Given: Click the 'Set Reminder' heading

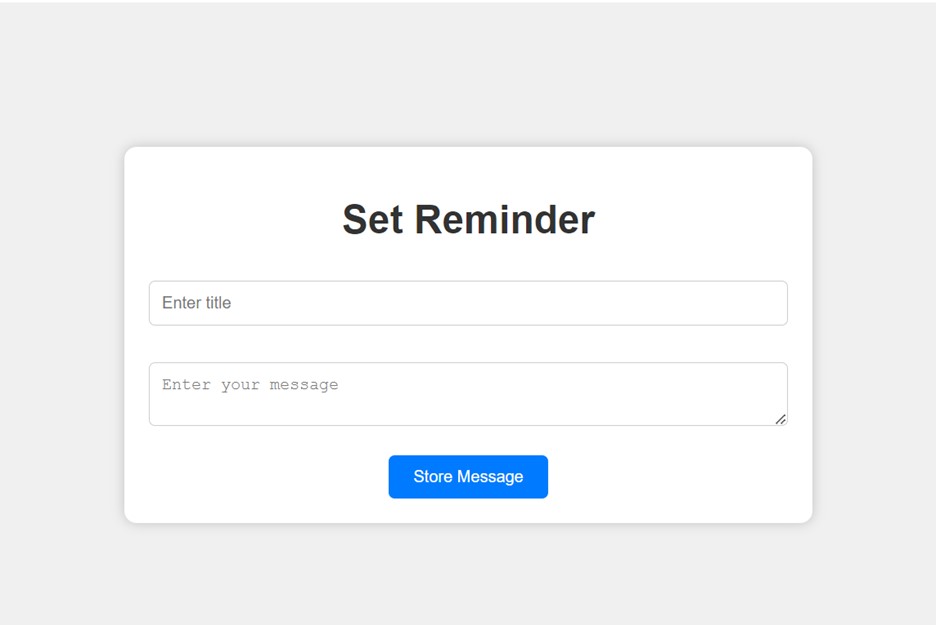Looking at the screenshot, I should pyautogui.click(x=468, y=220).
